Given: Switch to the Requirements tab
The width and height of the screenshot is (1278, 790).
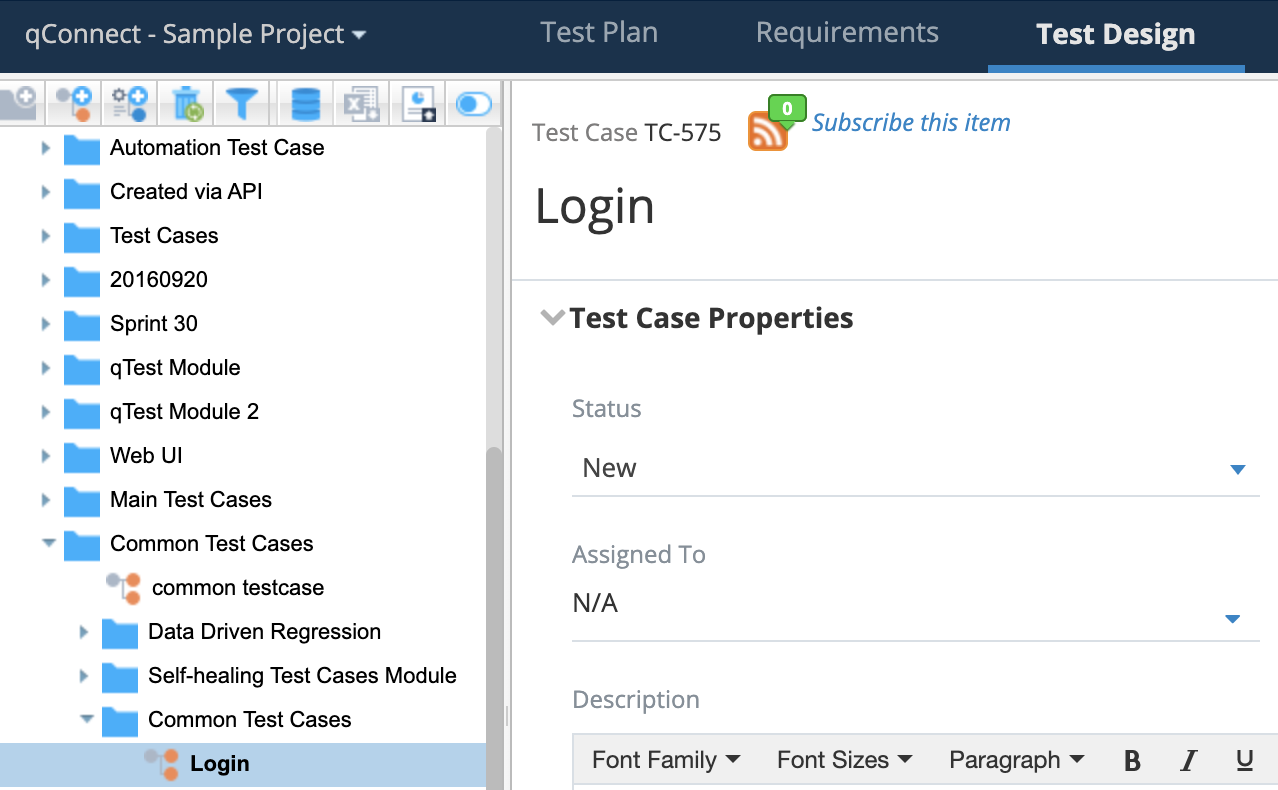Looking at the screenshot, I should tap(847, 32).
